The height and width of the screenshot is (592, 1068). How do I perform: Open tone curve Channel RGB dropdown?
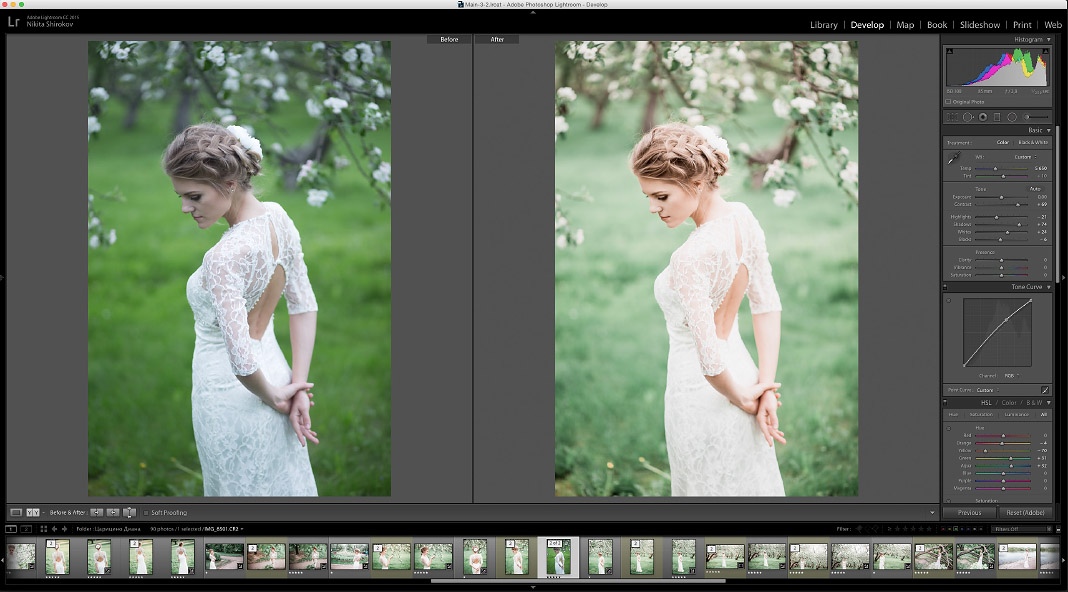[1011, 375]
